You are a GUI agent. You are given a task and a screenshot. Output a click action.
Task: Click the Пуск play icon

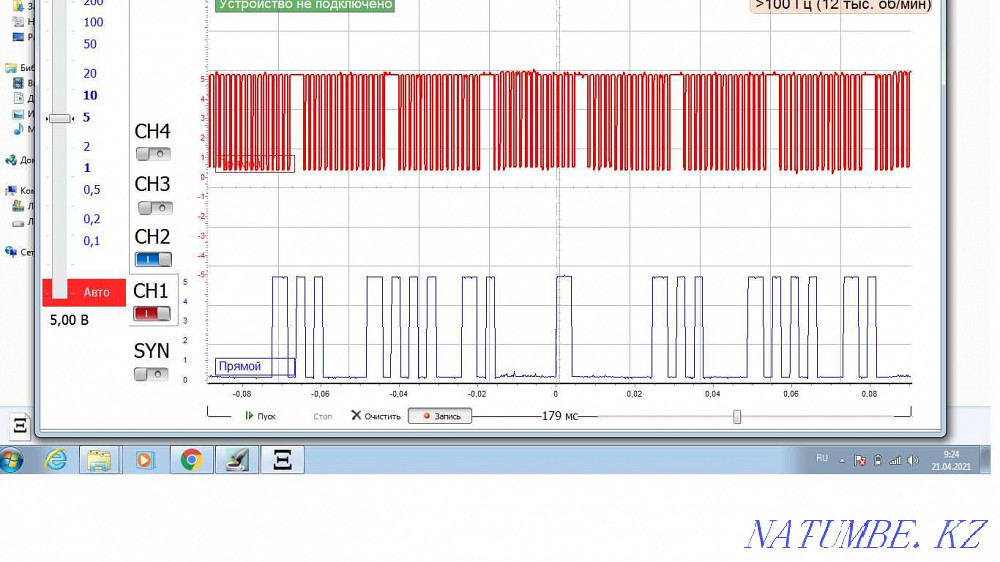pyautogui.click(x=250, y=416)
